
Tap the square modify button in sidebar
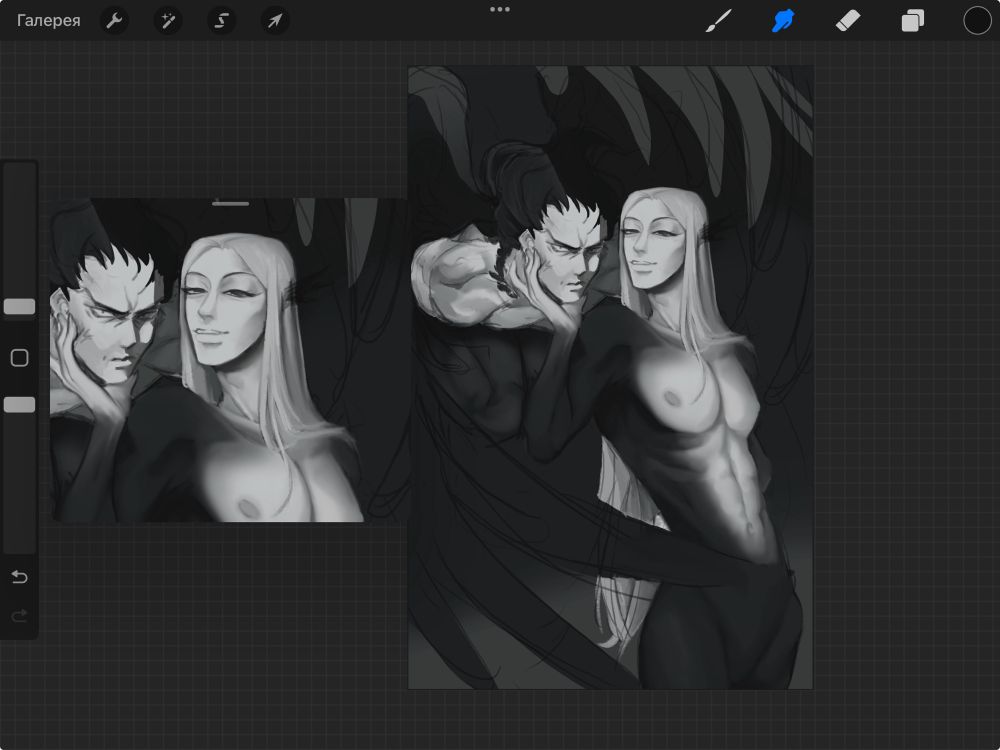click(x=19, y=358)
